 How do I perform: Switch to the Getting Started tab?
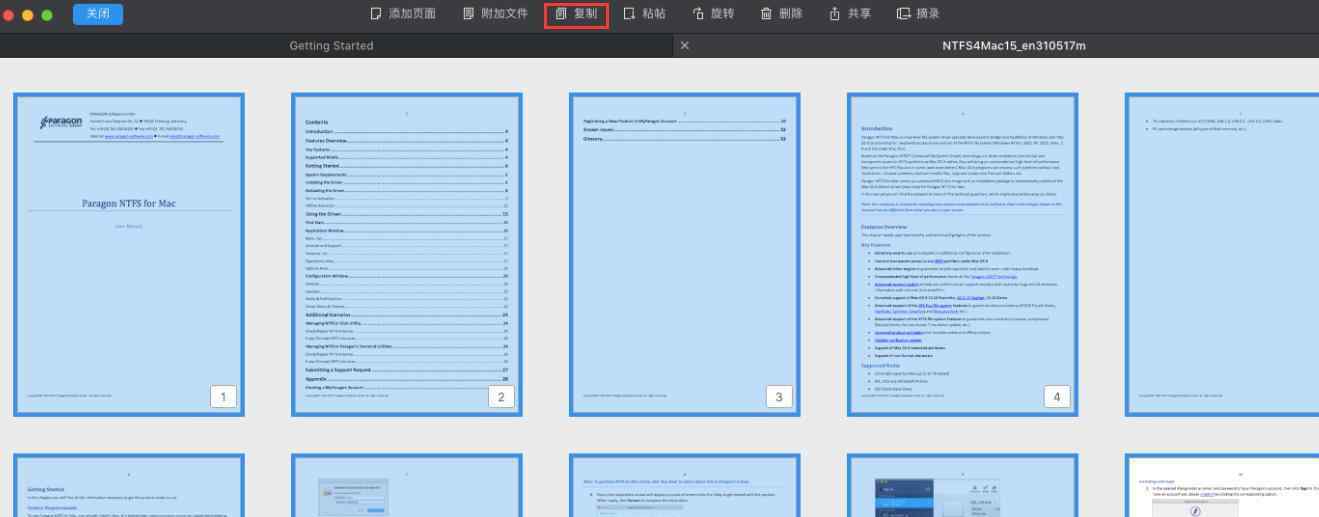tap(331, 46)
